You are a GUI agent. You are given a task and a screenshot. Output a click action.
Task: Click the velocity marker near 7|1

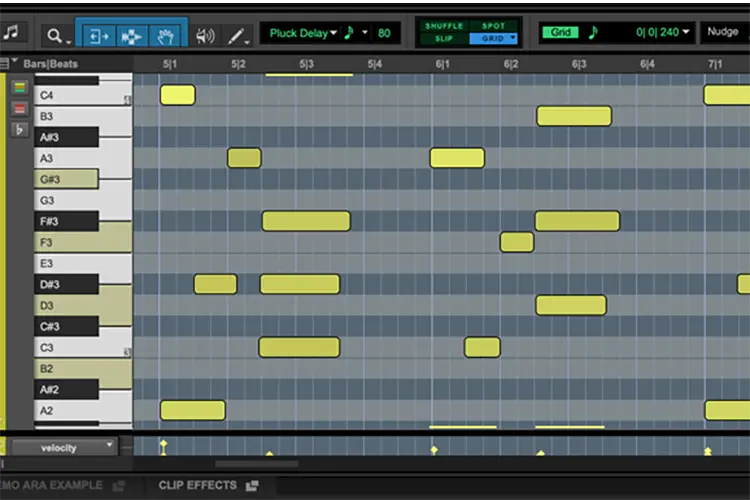coord(707,451)
